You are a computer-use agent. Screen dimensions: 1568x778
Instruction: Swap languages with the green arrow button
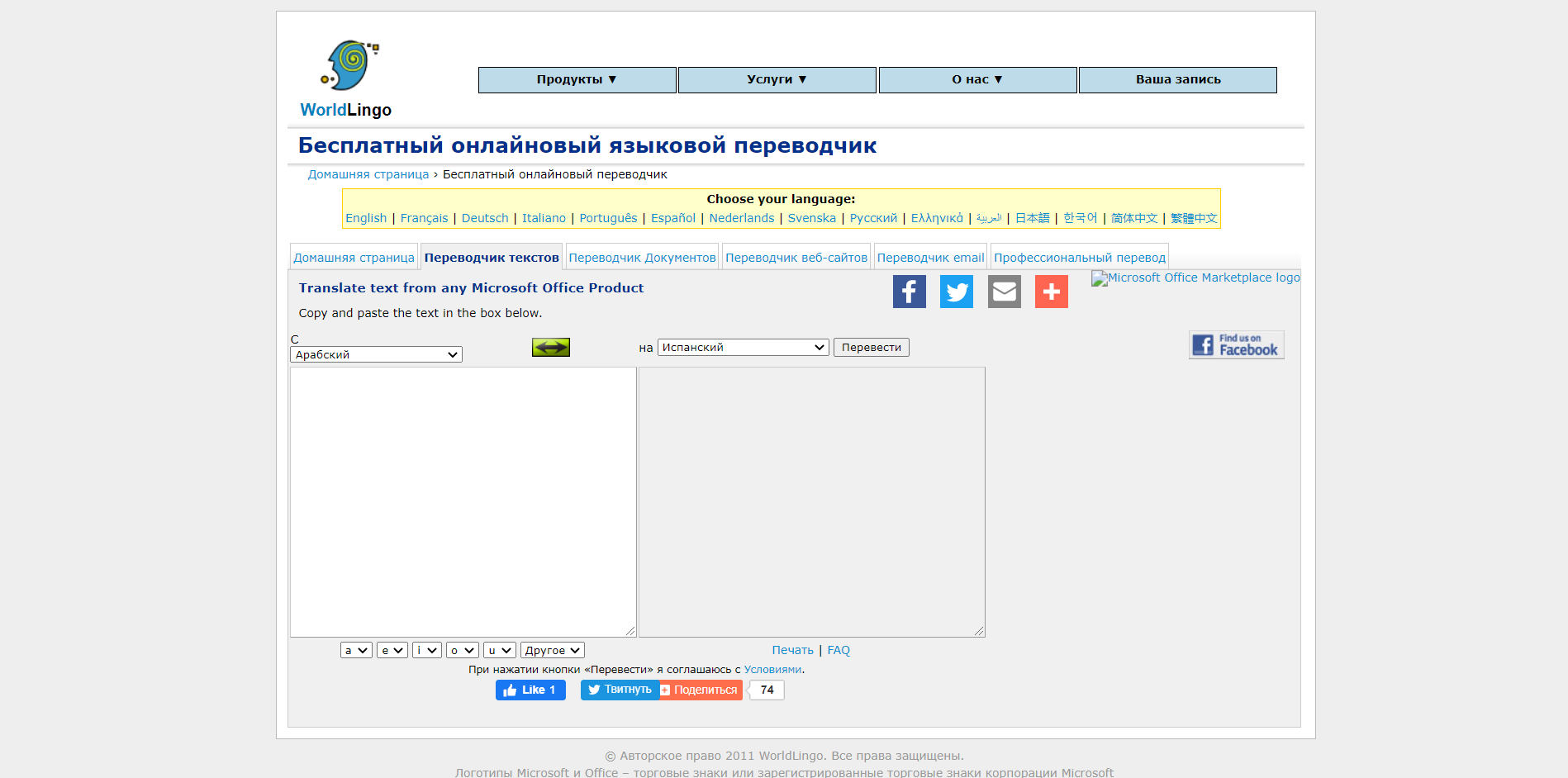[550, 348]
